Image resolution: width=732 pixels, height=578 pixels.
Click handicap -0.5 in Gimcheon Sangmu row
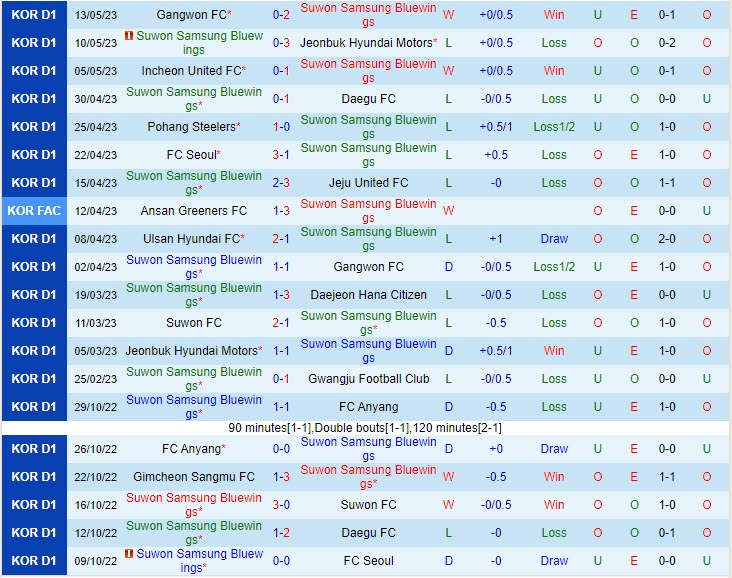coord(496,477)
